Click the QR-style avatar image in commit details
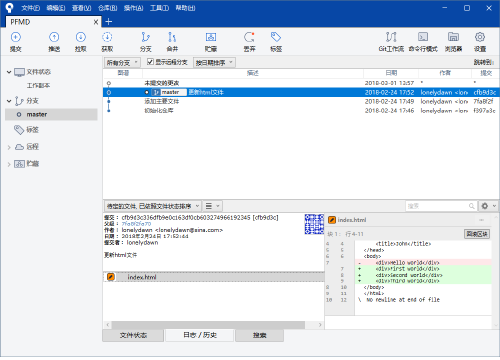The width and height of the screenshot is (500, 360). pos(314,224)
